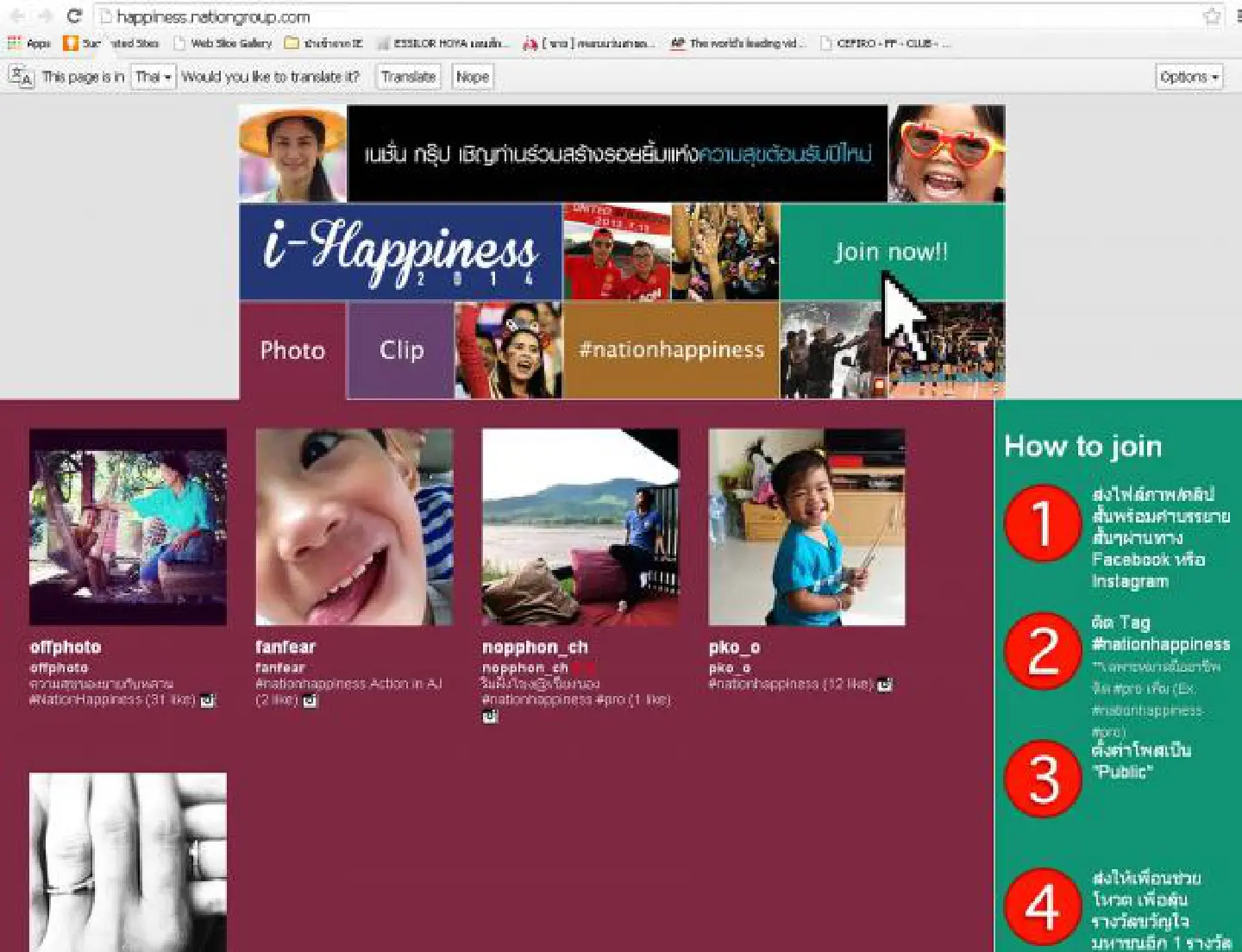Open the Instagram icon under pko_o's post
1242x952 pixels.
coord(885,684)
